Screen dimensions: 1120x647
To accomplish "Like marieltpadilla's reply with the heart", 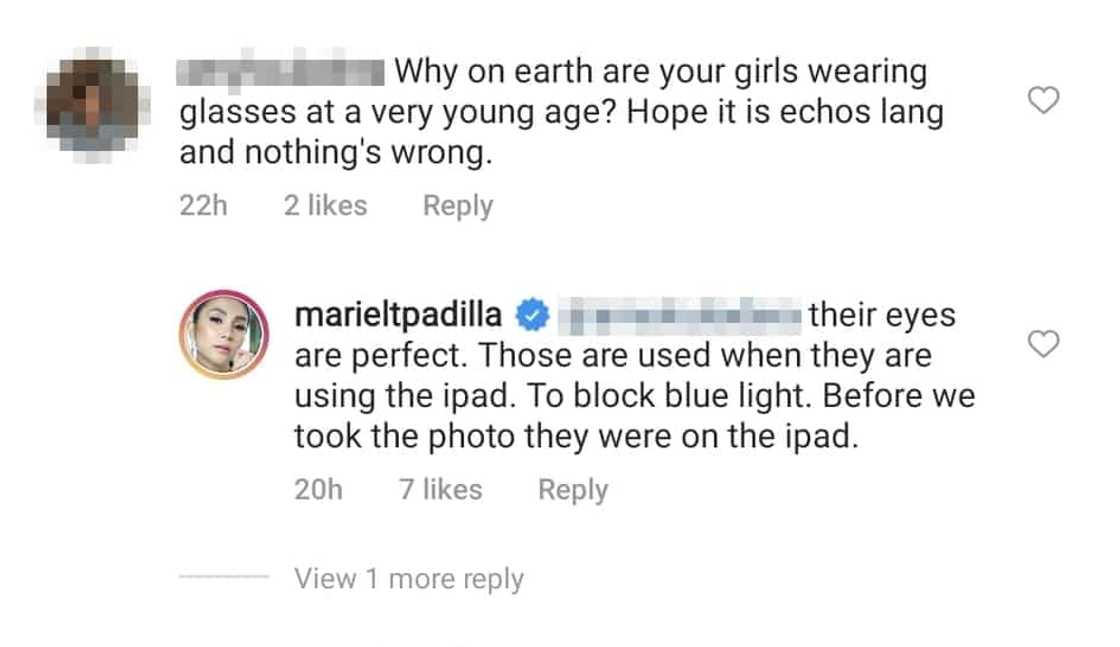I will click(x=1044, y=345).
